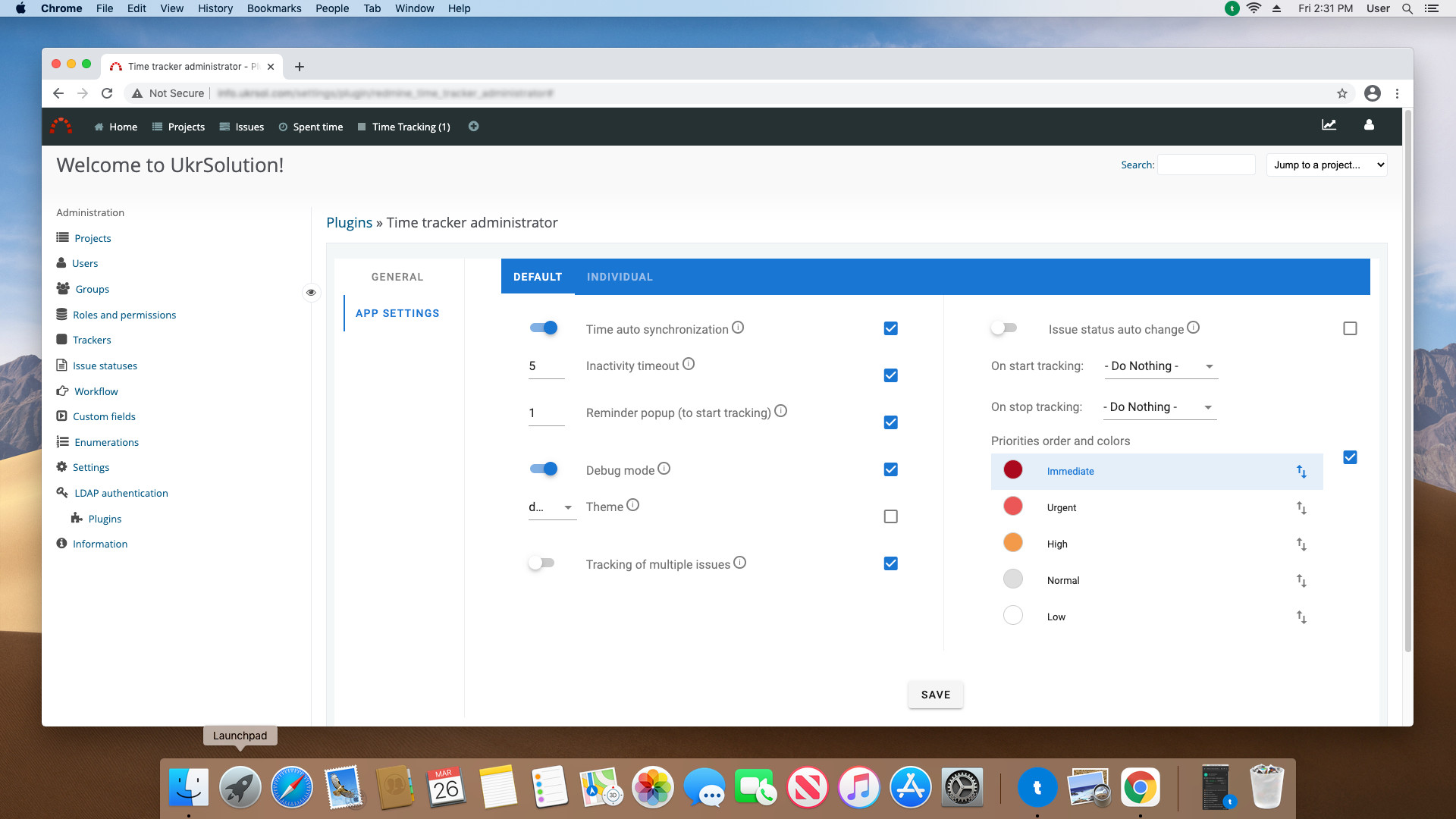Uncheck the Reminder popup checkbox
The height and width of the screenshot is (819, 1456).
[x=891, y=422]
